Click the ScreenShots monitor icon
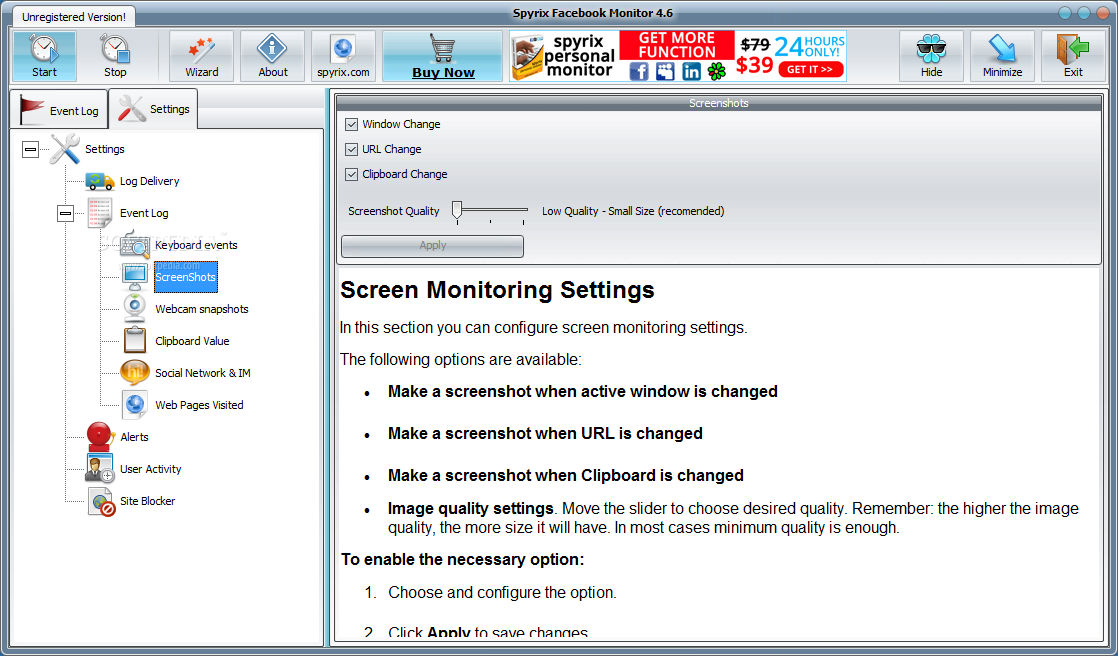 (135, 277)
